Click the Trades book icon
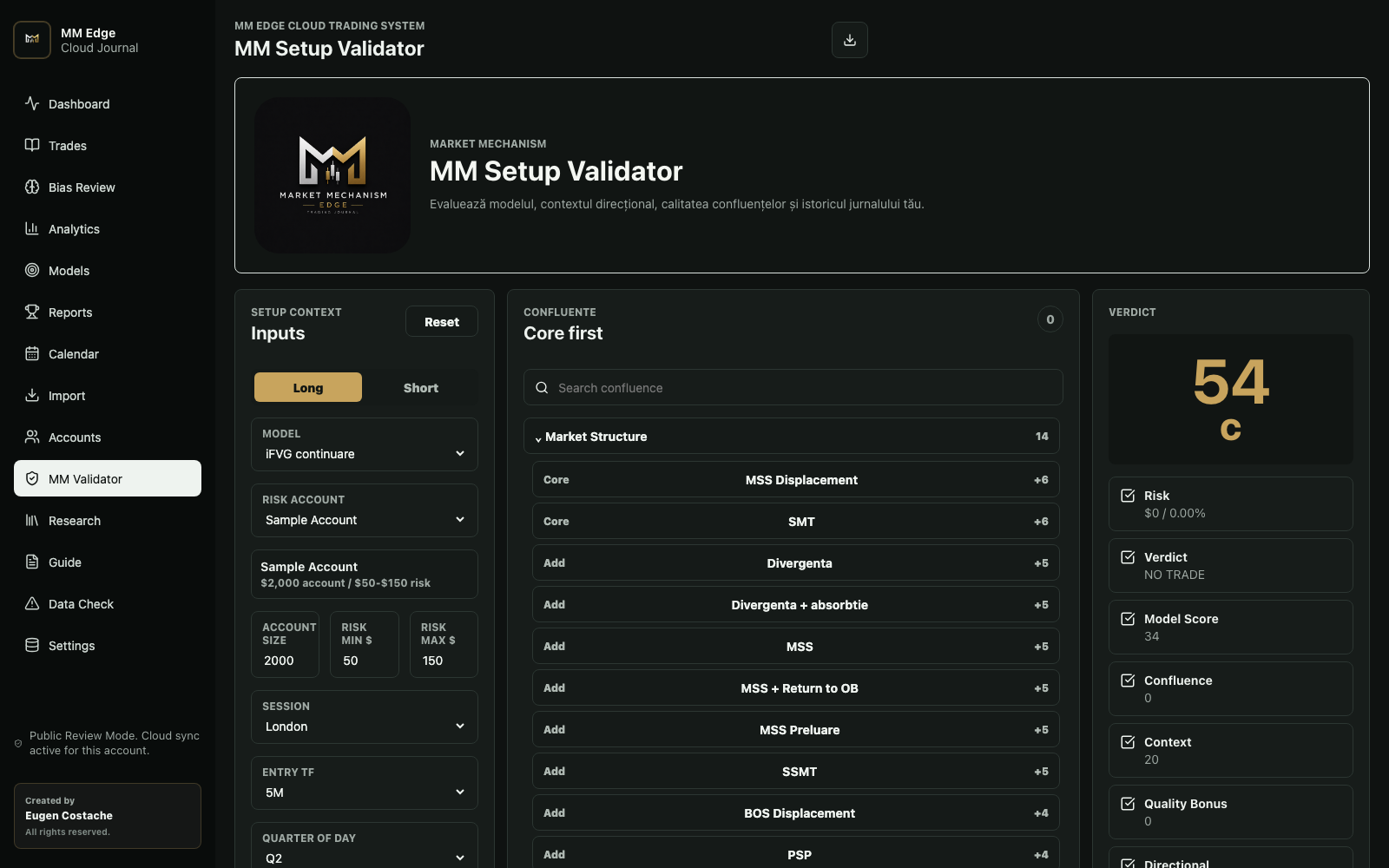The width and height of the screenshot is (1389, 868). coord(32,145)
